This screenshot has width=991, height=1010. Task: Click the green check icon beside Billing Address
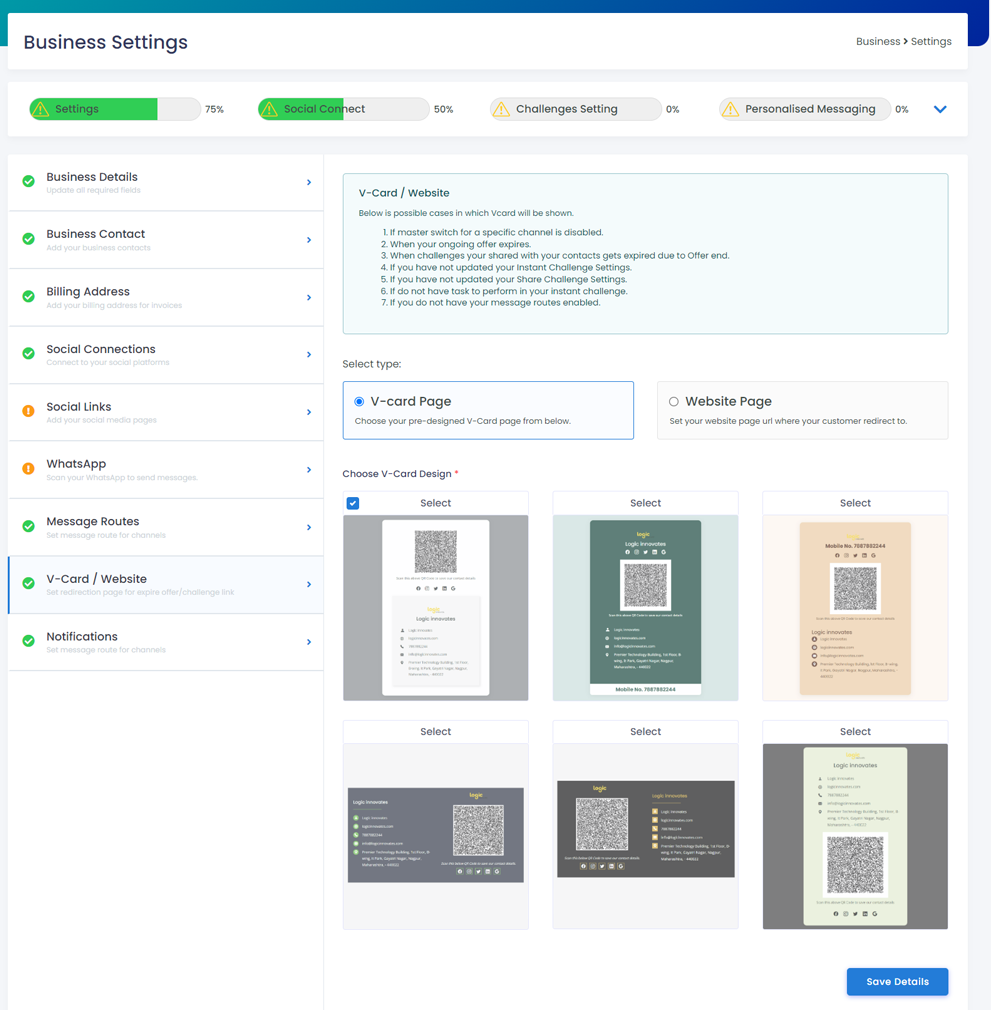[28, 296]
